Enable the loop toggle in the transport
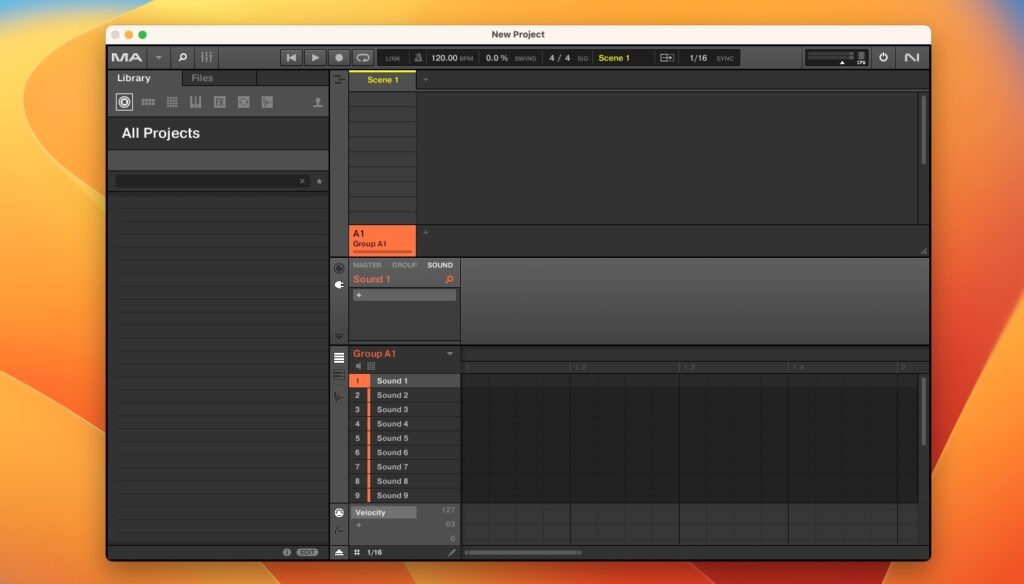1024x584 pixels. click(x=362, y=57)
